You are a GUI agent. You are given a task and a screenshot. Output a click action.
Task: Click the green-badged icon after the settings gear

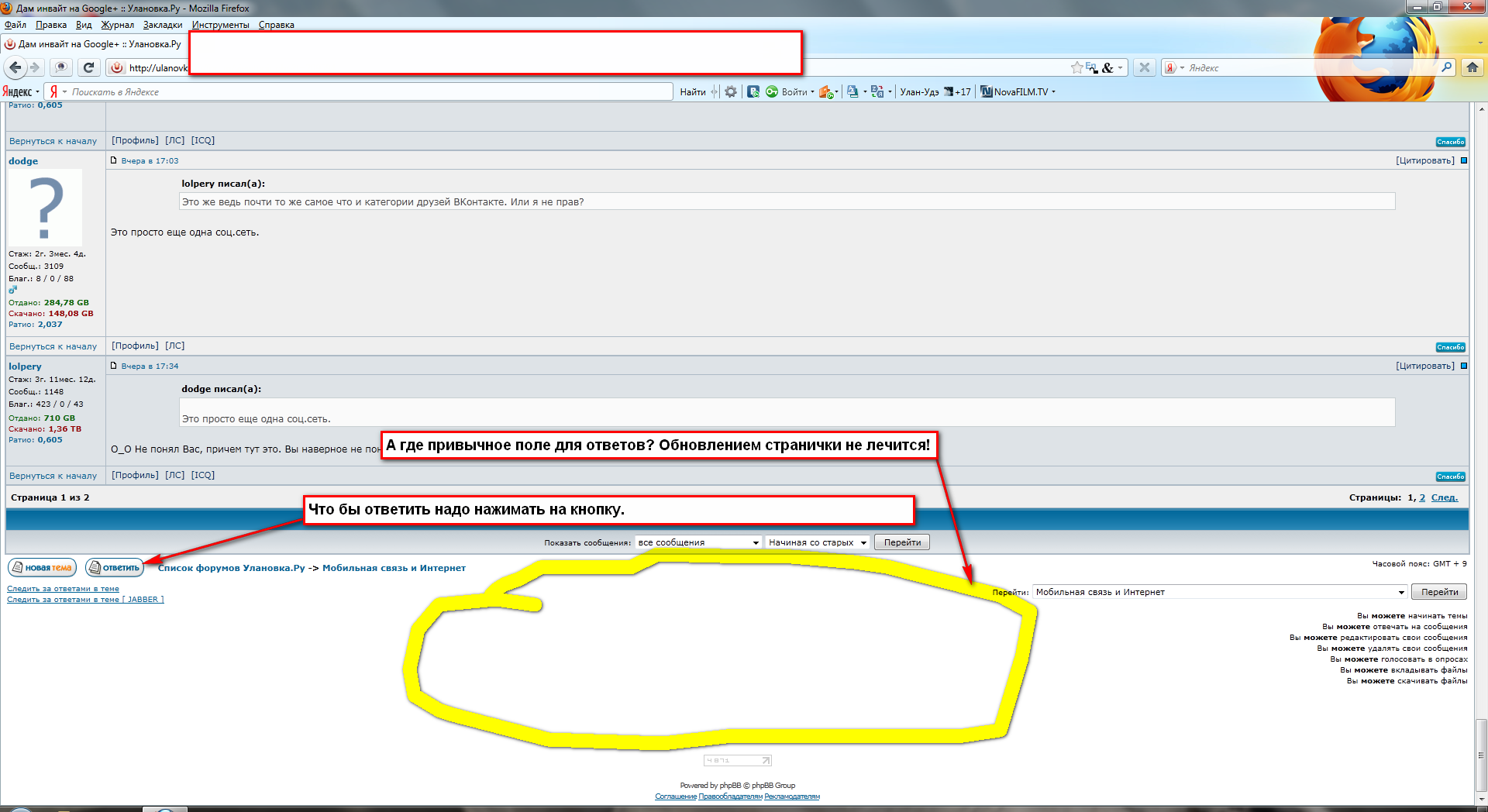[x=753, y=91]
